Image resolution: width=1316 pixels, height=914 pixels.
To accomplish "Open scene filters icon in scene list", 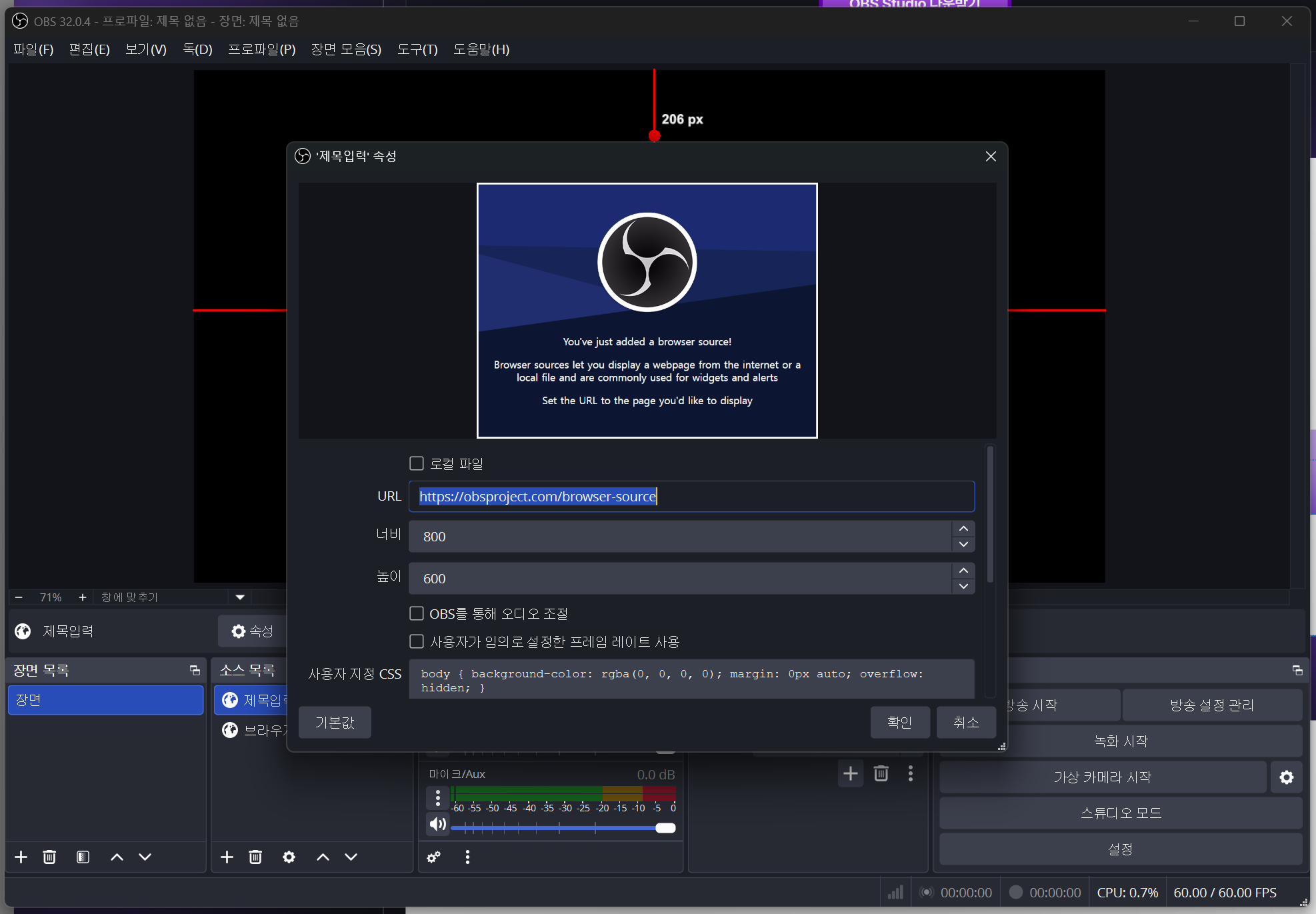I will (83, 857).
